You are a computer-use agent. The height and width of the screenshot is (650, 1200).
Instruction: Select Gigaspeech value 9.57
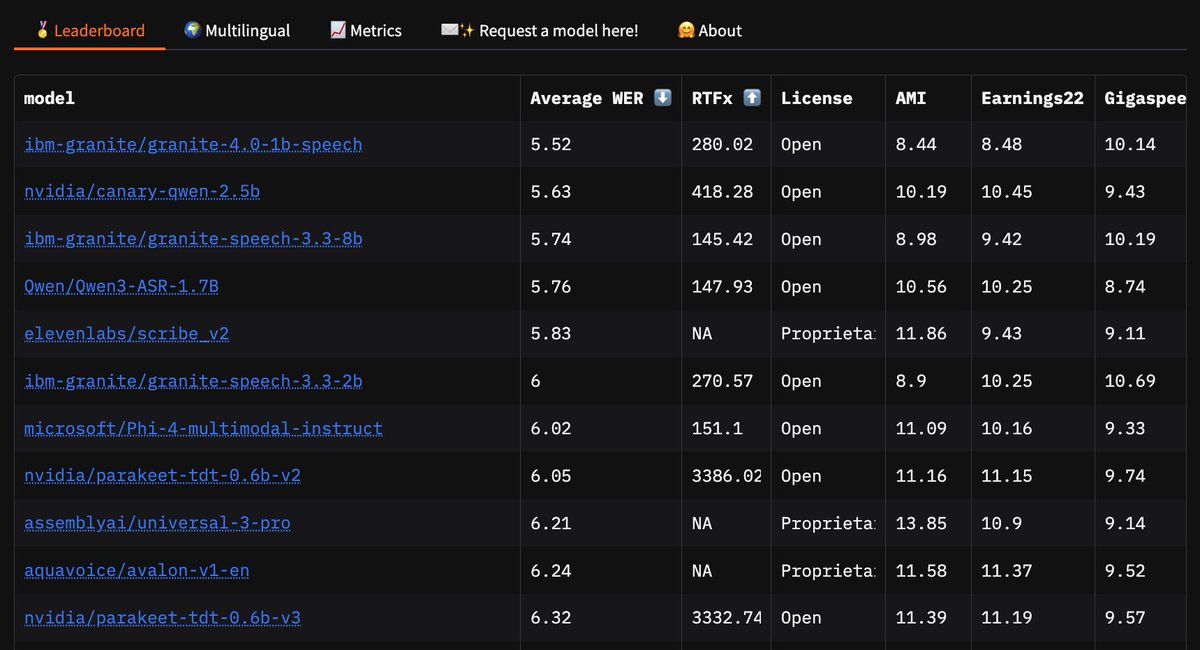coord(1125,618)
